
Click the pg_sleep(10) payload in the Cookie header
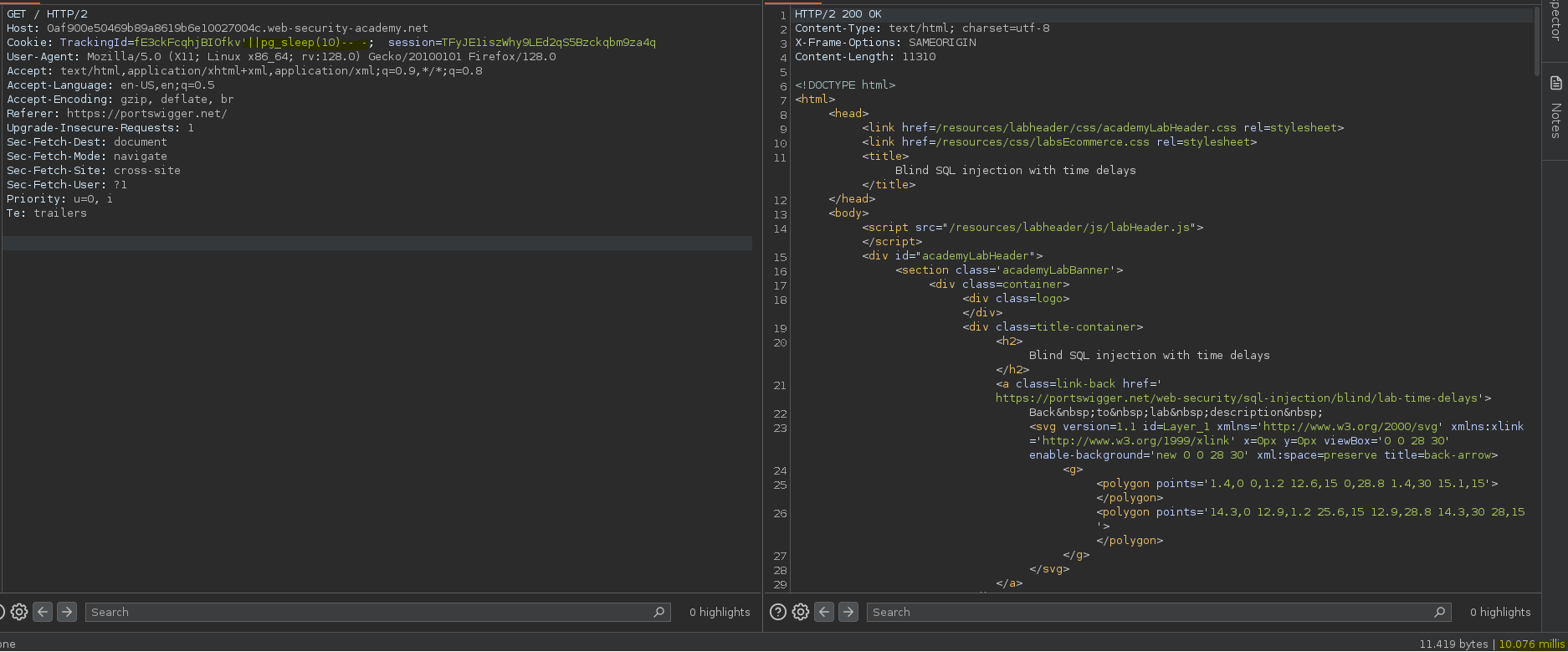(300, 43)
